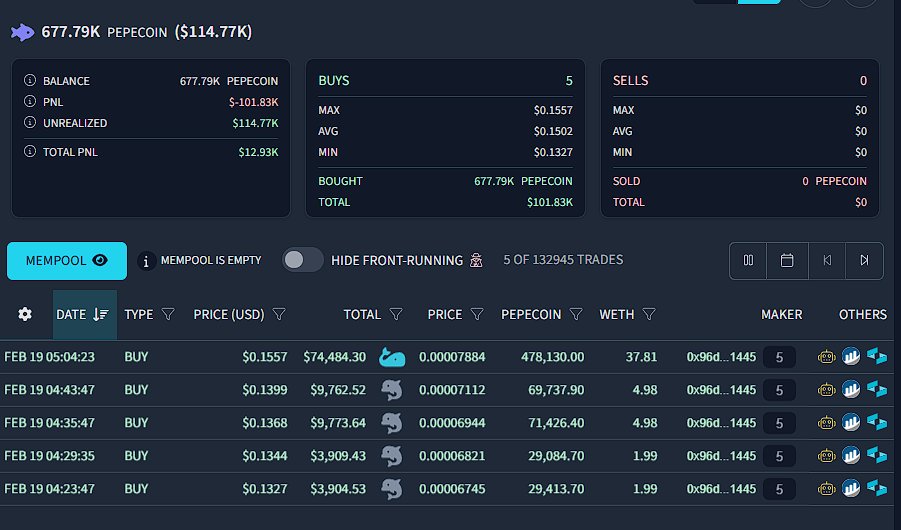Image resolution: width=901 pixels, height=530 pixels.
Task: Click the round chart icon on the 05:04:23 row
Action: pos(851,356)
